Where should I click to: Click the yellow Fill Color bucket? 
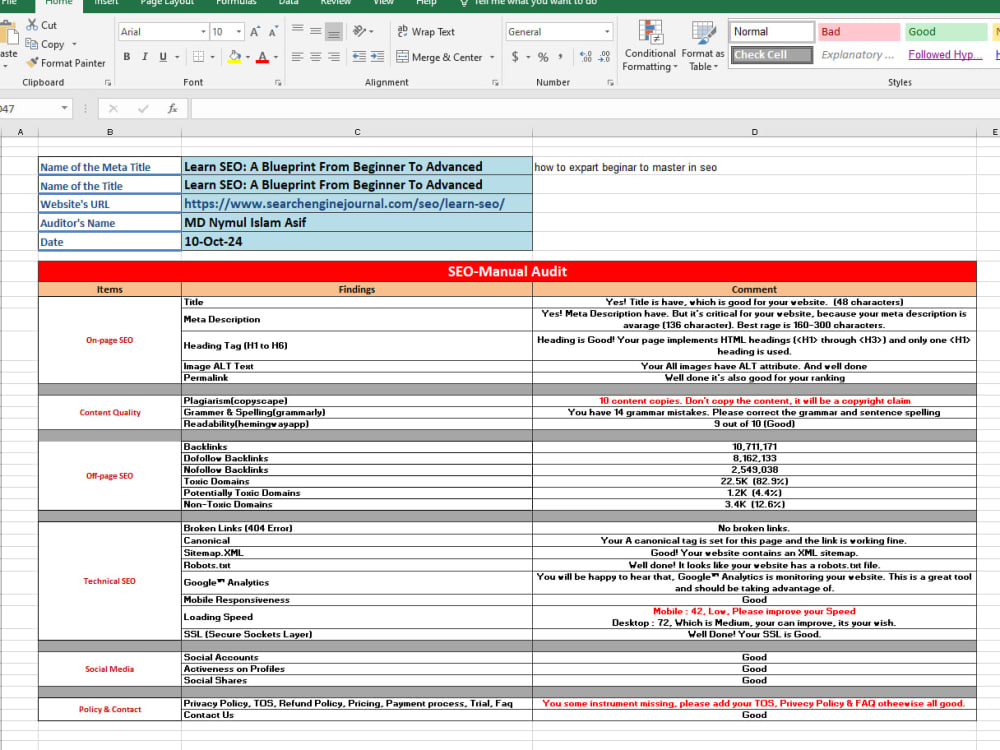coord(234,57)
